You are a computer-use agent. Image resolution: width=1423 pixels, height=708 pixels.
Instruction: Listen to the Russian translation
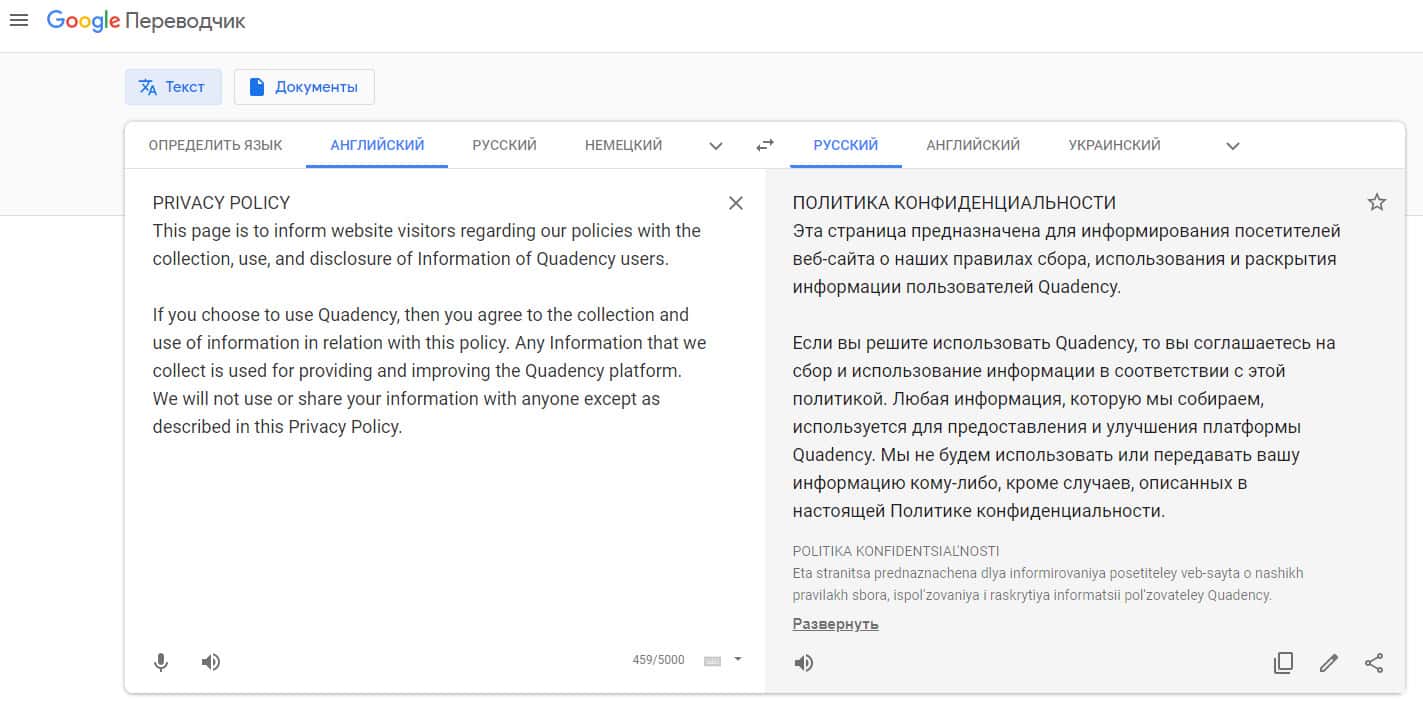point(804,663)
